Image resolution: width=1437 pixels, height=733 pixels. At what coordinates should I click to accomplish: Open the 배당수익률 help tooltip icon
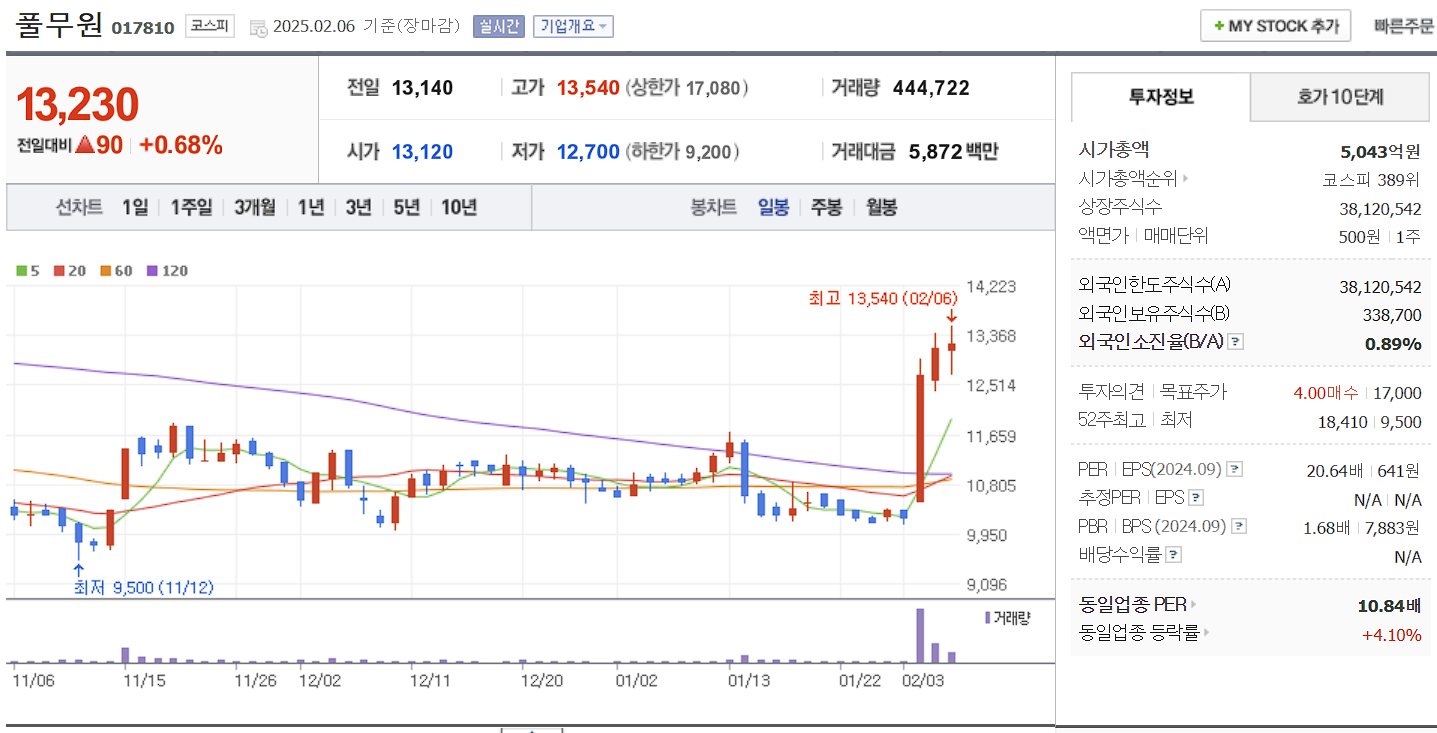(x=1171, y=552)
